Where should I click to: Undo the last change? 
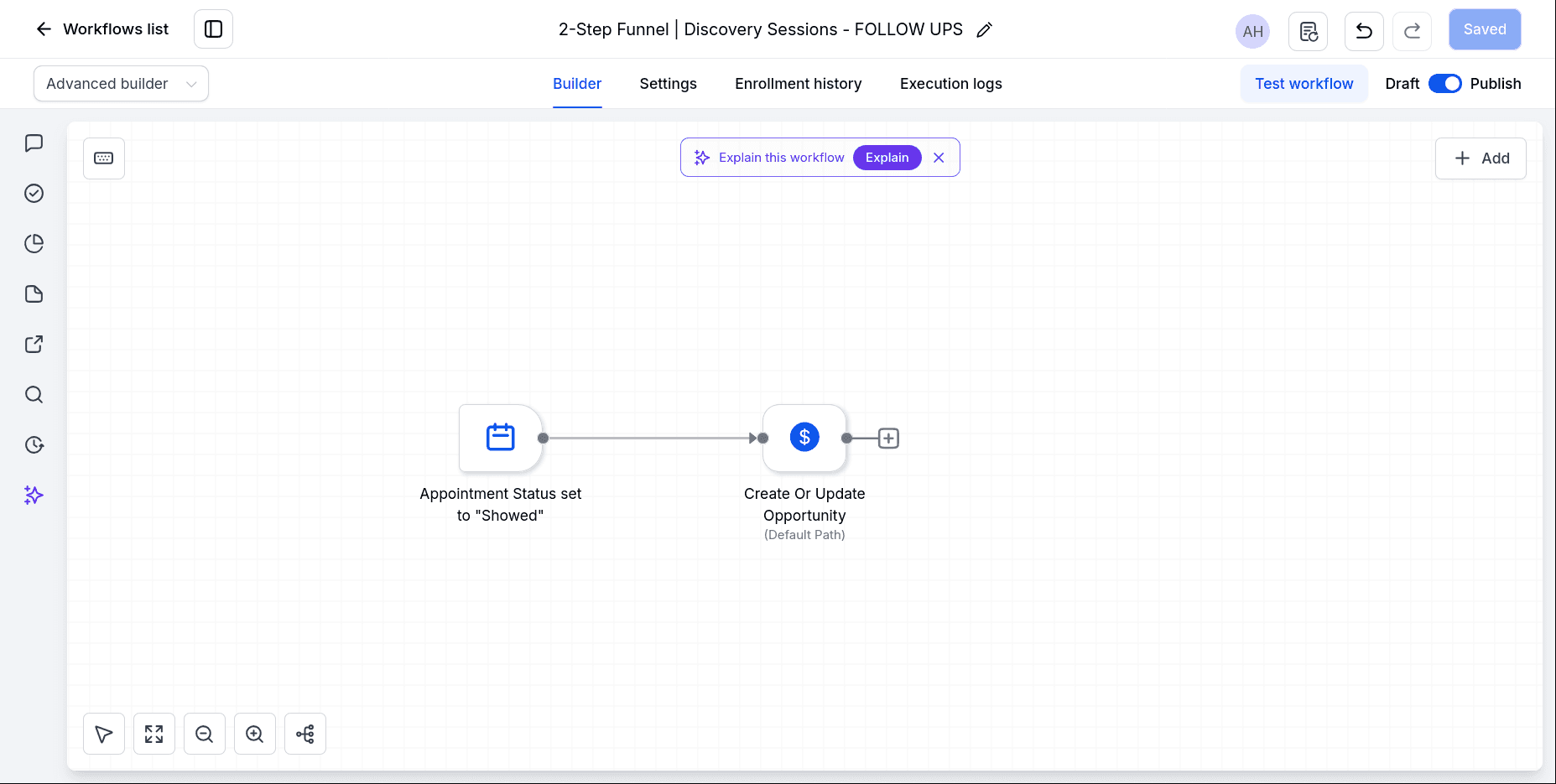[1364, 31]
